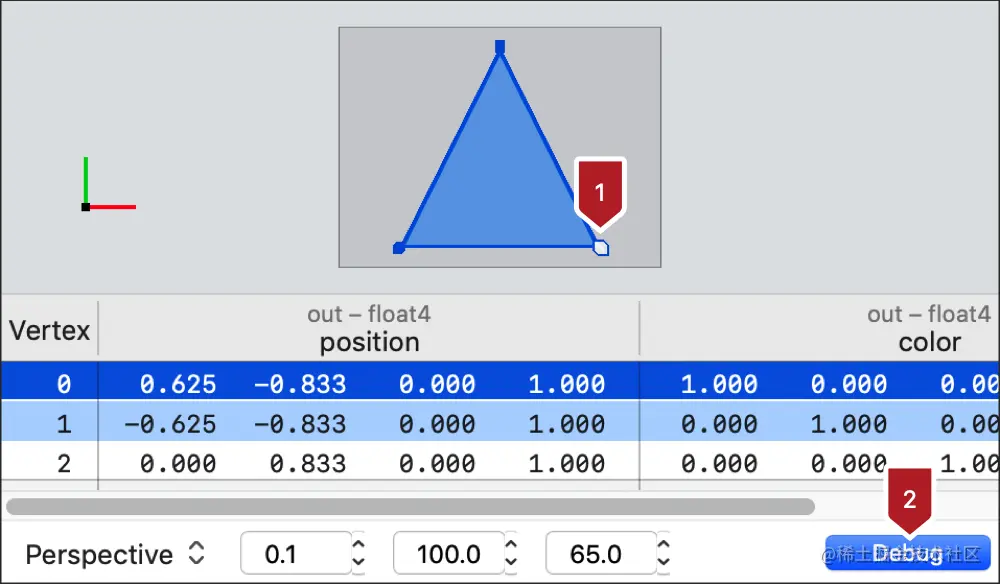Click the 0.625 position value in row 0
This screenshot has height=584, width=1000.
[177, 384]
